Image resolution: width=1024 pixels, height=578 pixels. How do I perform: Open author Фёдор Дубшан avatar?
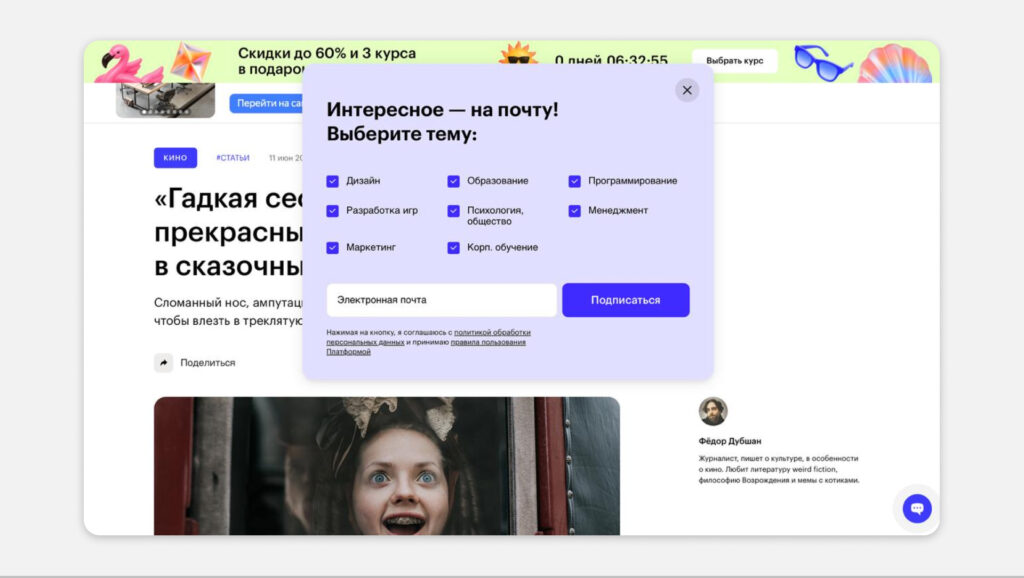712,411
